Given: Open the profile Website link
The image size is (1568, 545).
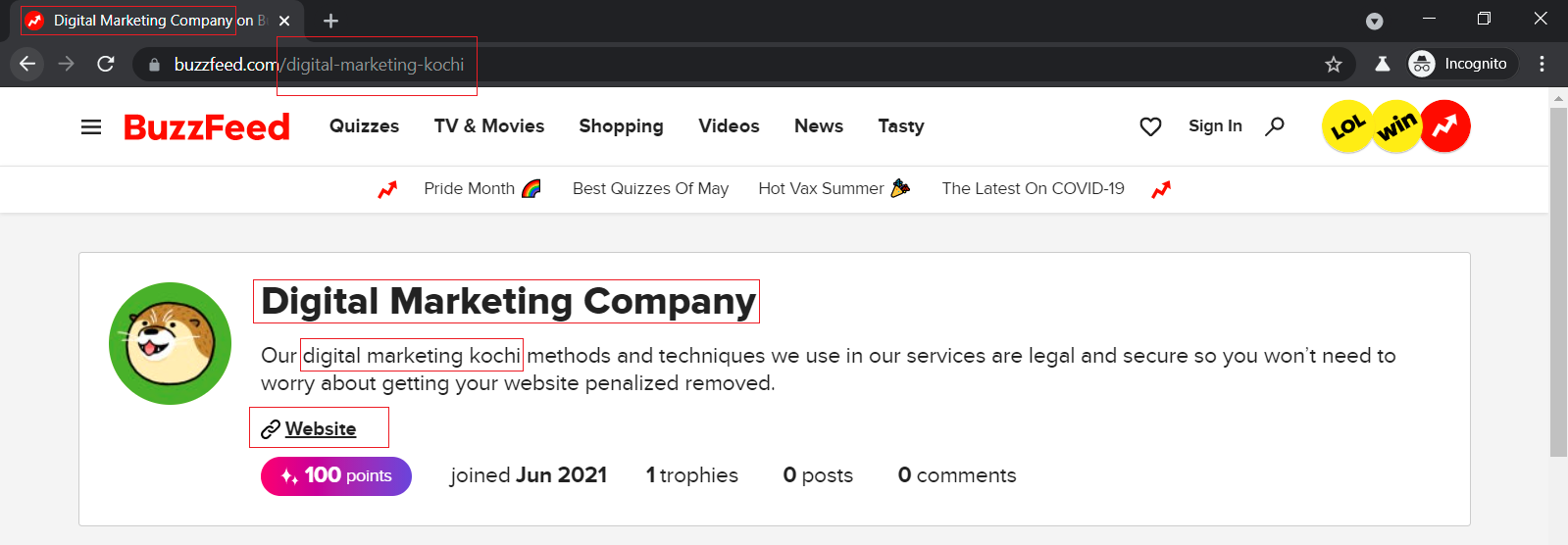Looking at the screenshot, I should point(320,429).
